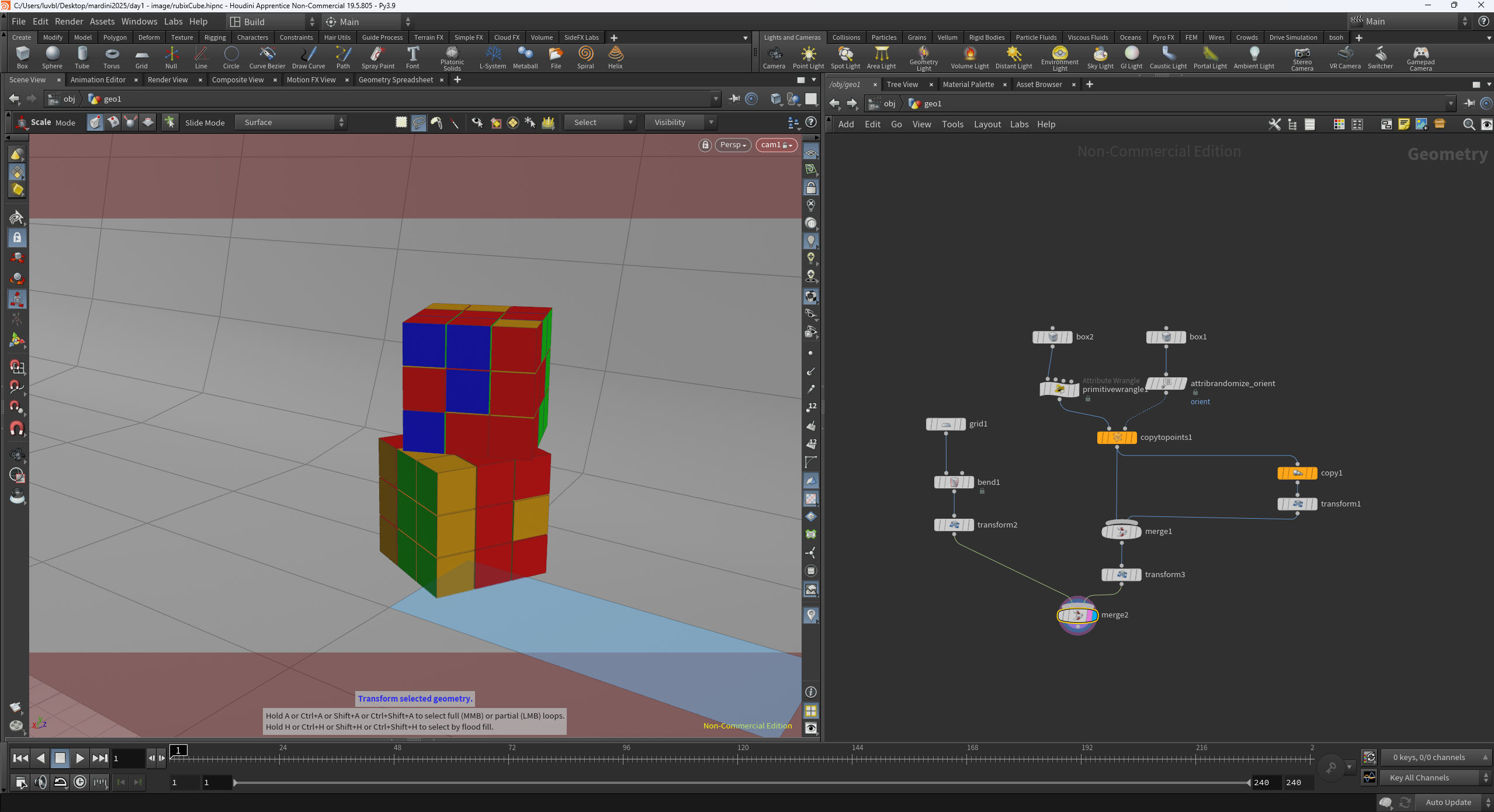Add a Sky Light

(x=1100, y=57)
